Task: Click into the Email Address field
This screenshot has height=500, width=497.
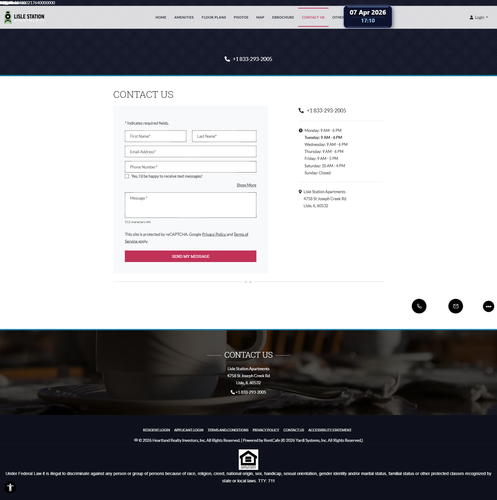Action: pos(190,151)
